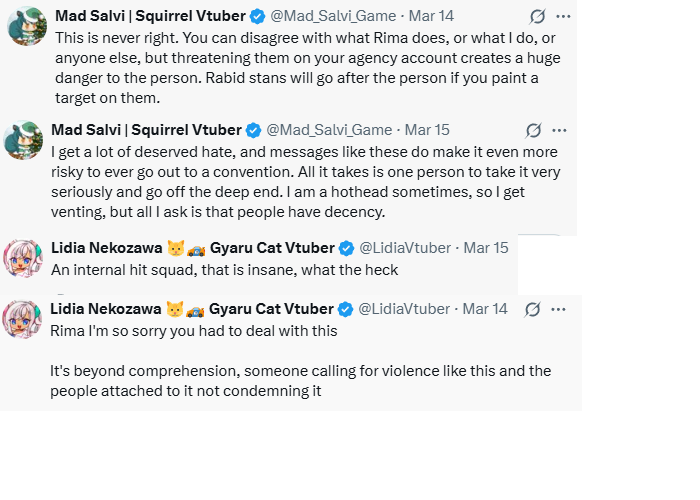Click Grok icon on "This is never right" tweet

click(537, 17)
